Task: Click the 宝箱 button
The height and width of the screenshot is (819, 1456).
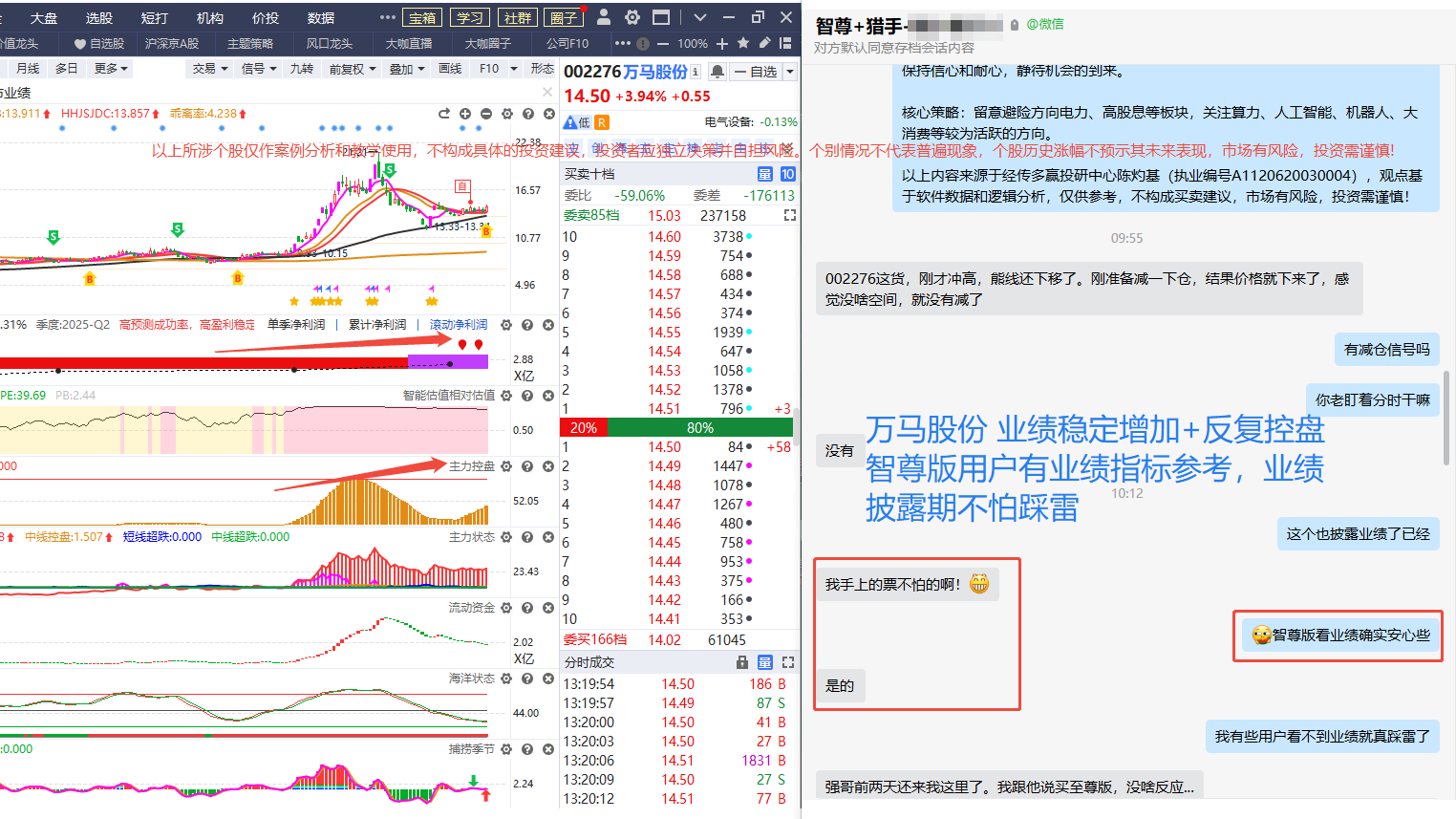Action: click(x=423, y=17)
